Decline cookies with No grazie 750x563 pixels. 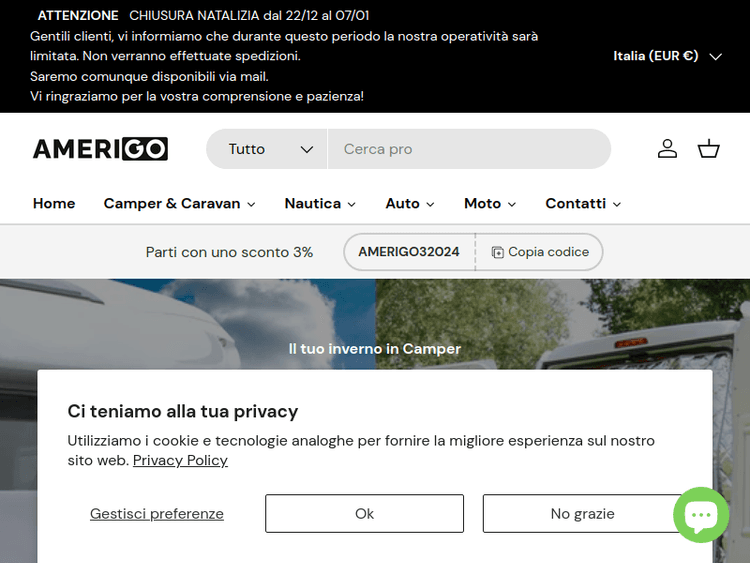tap(582, 514)
